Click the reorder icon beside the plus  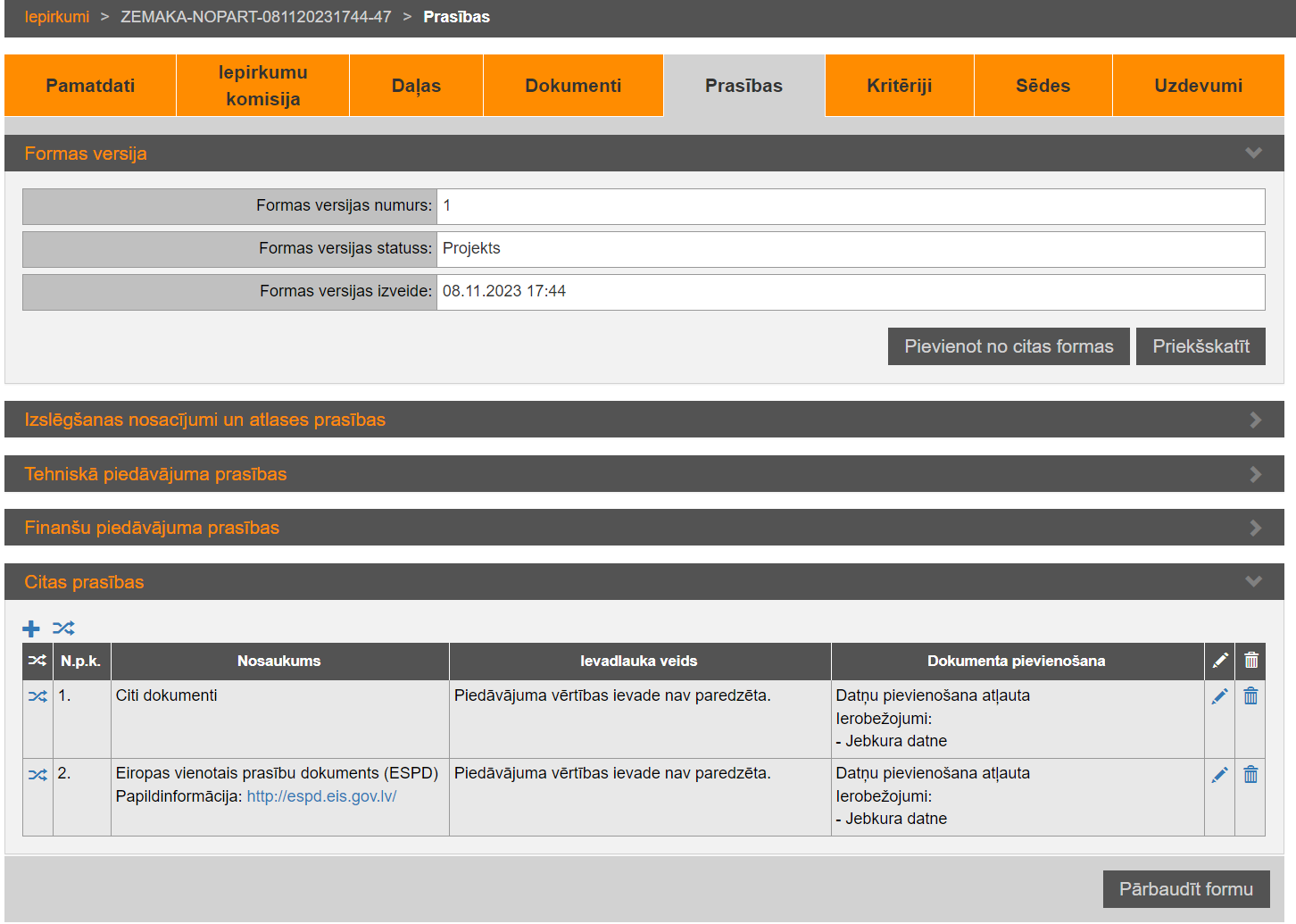[63, 628]
